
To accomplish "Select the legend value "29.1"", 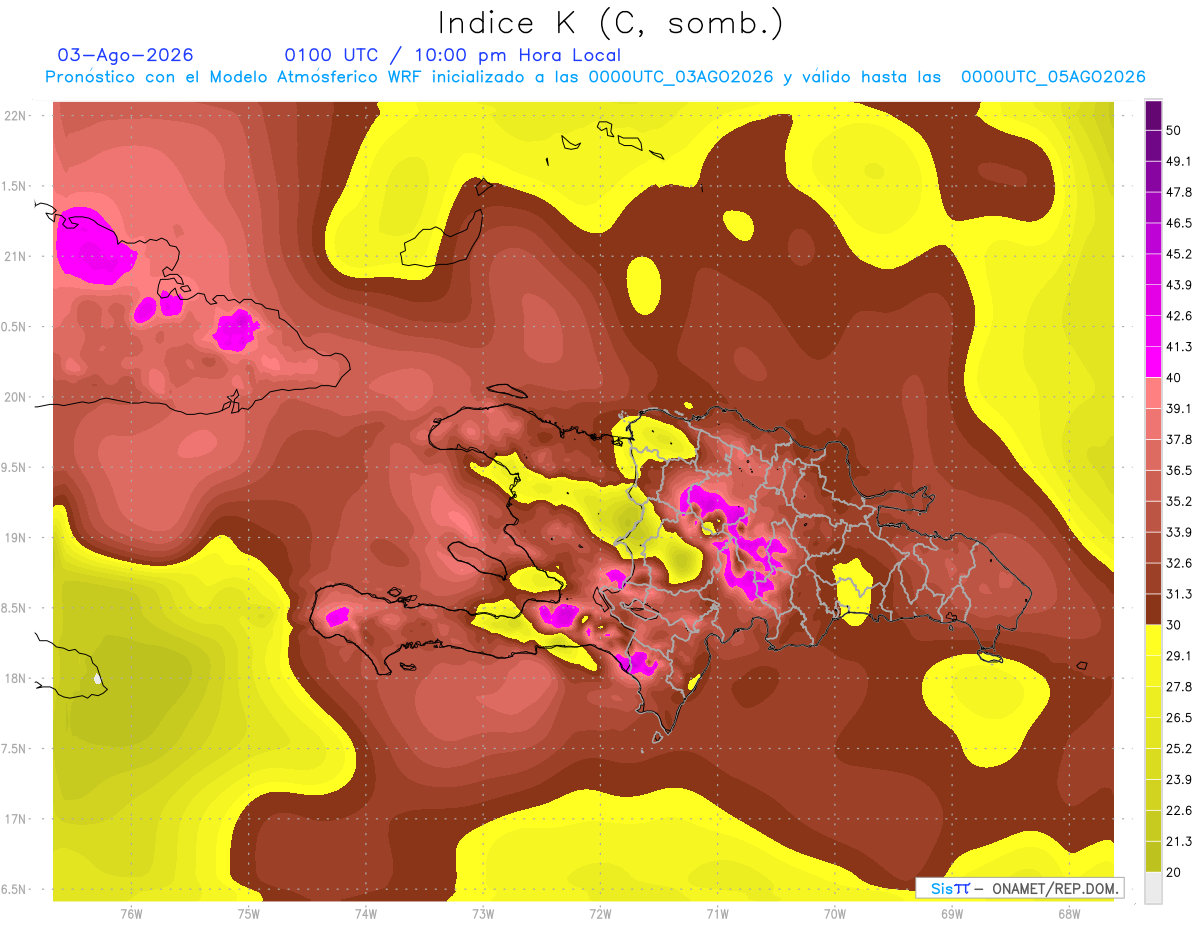I will 1178,655.
